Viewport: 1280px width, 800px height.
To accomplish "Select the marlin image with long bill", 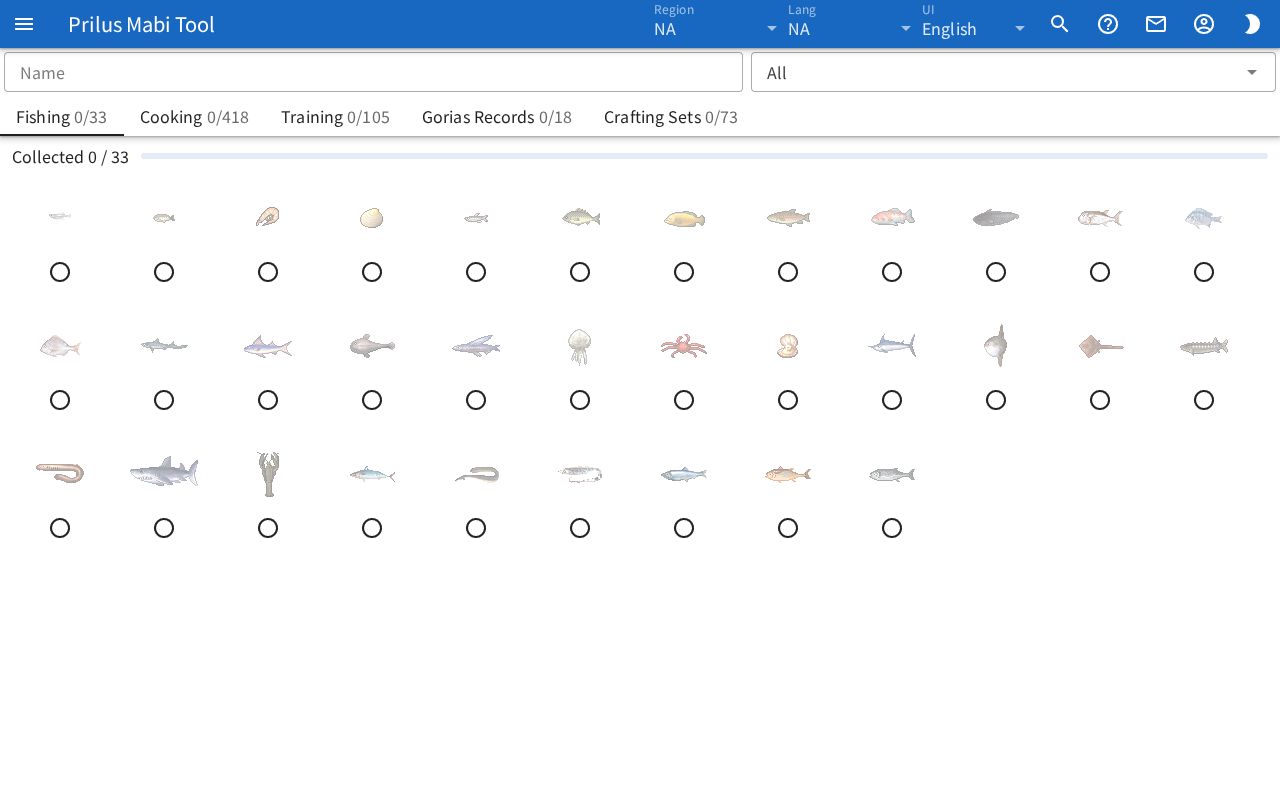I will (892, 345).
